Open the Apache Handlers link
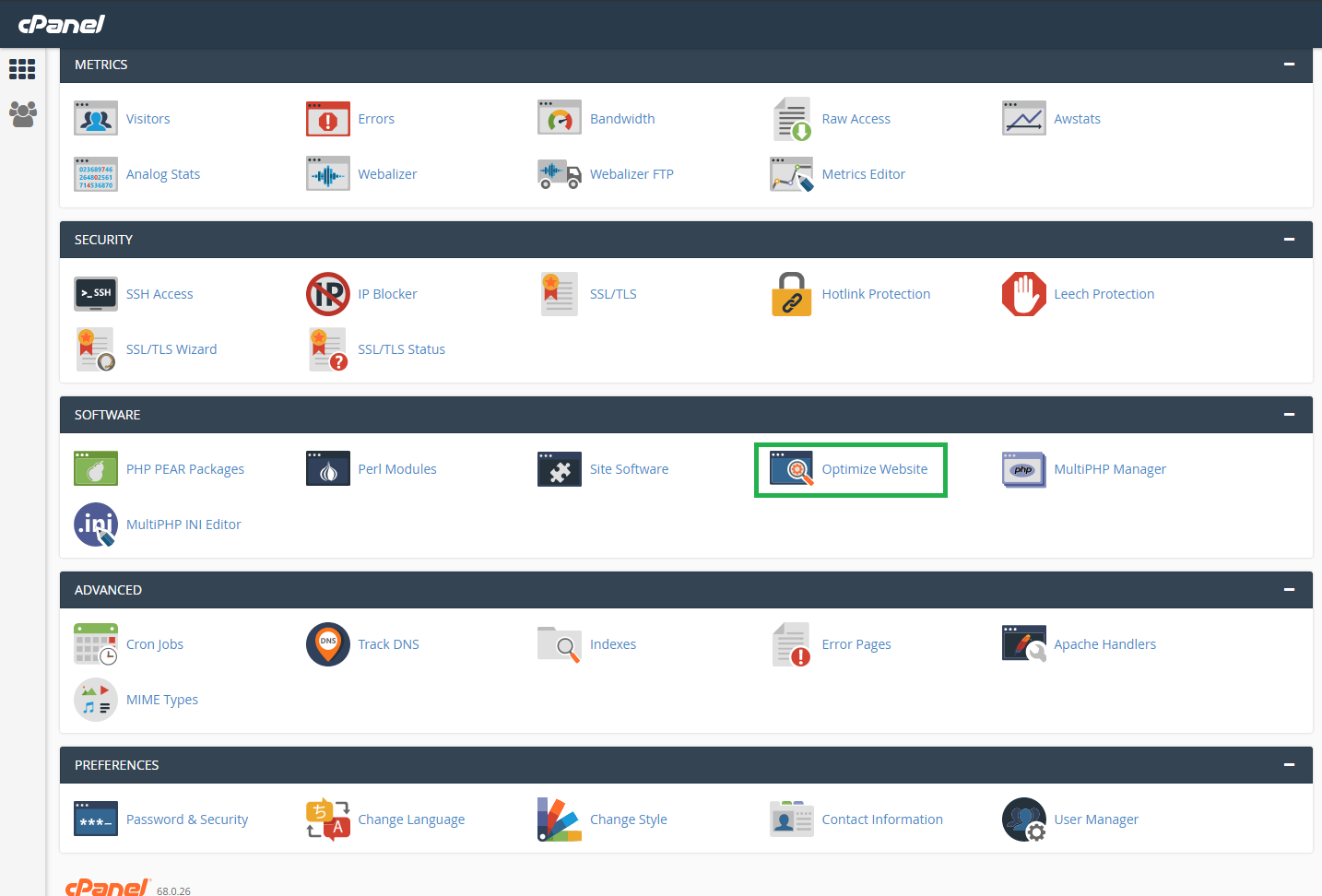1322x896 pixels. (x=1104, y=644)
